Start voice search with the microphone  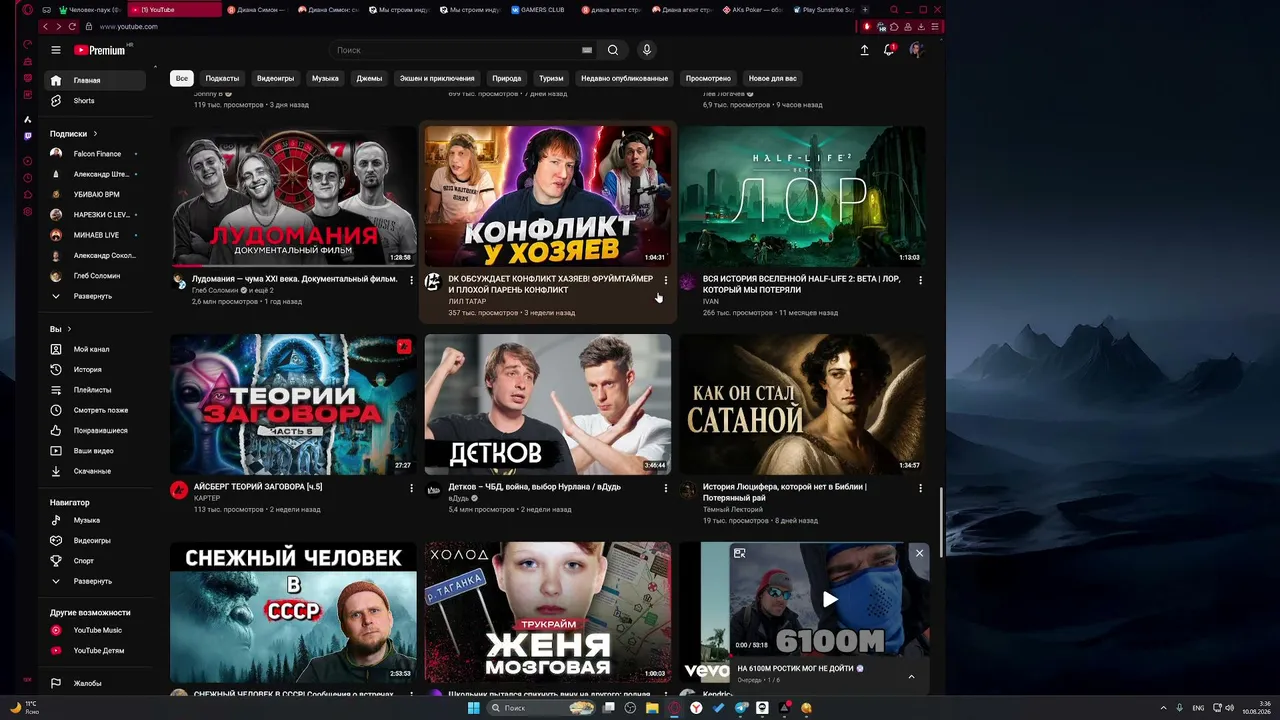point(647,50)
